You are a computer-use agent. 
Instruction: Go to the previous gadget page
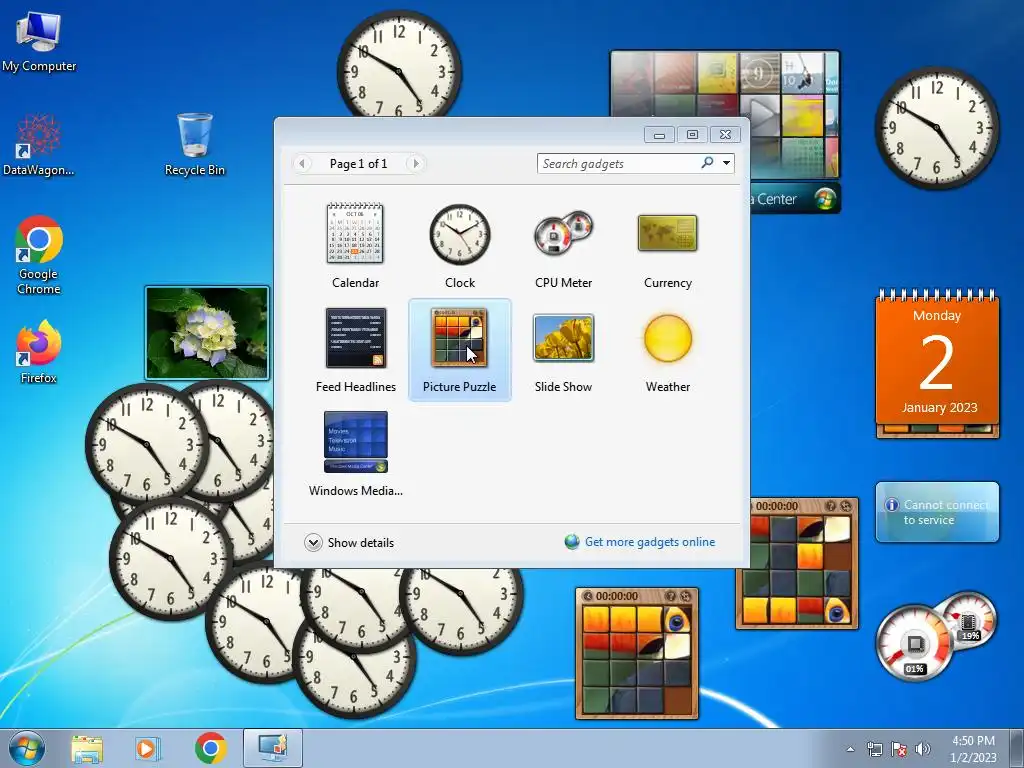pyautogui.click(x=302, y=163)
